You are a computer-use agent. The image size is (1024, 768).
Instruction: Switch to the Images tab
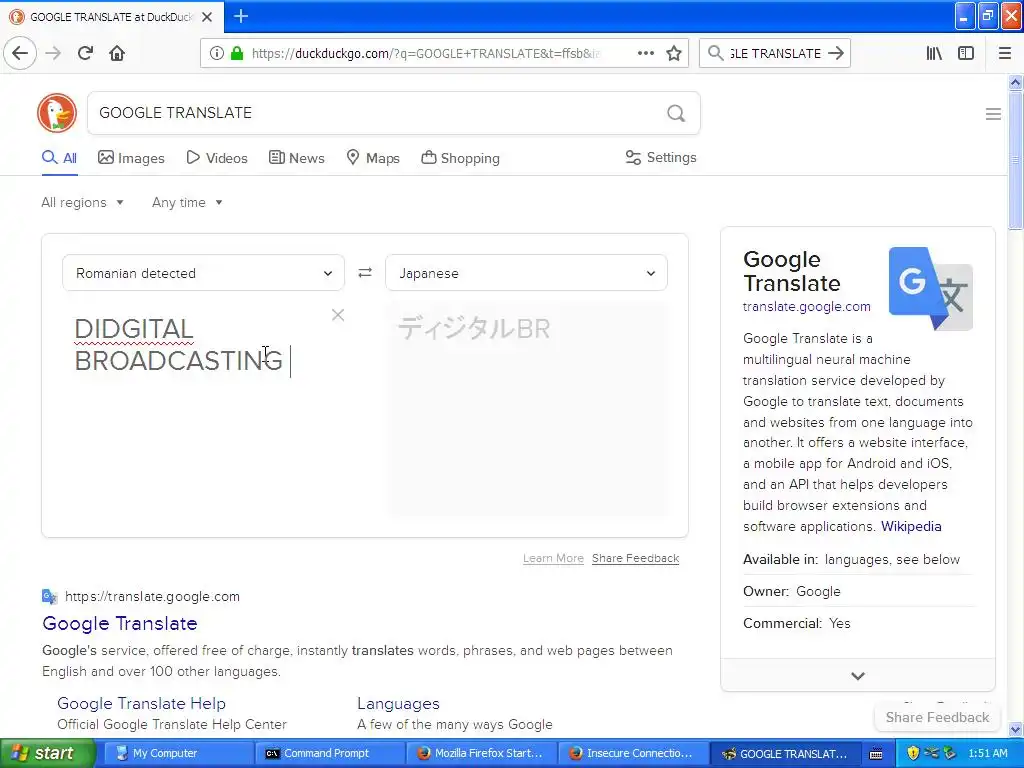tap(131, 158)
